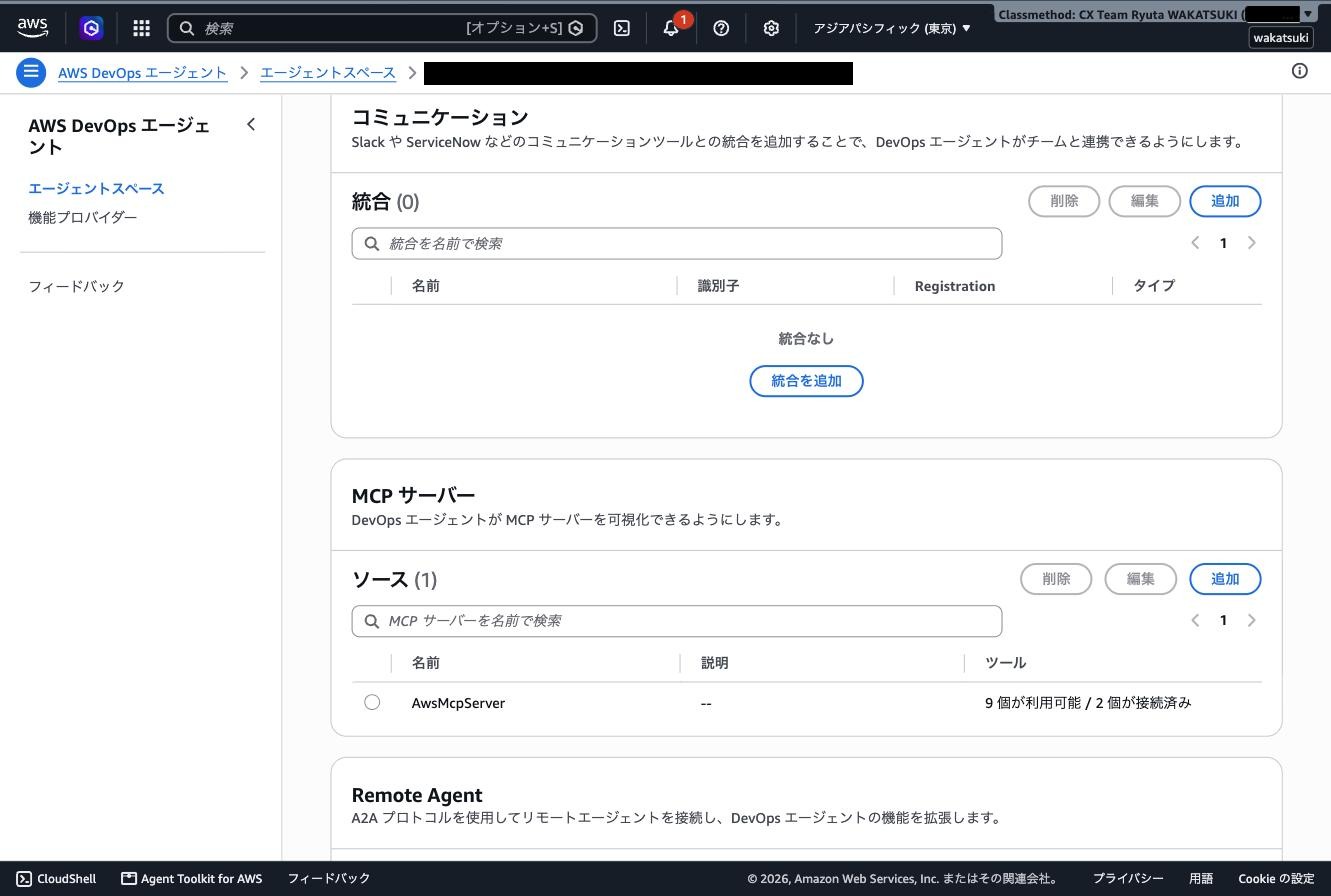Click the 識別子 column header
Image resolution: width=1331 pixels, height=896 pixels.
[718, 286]
